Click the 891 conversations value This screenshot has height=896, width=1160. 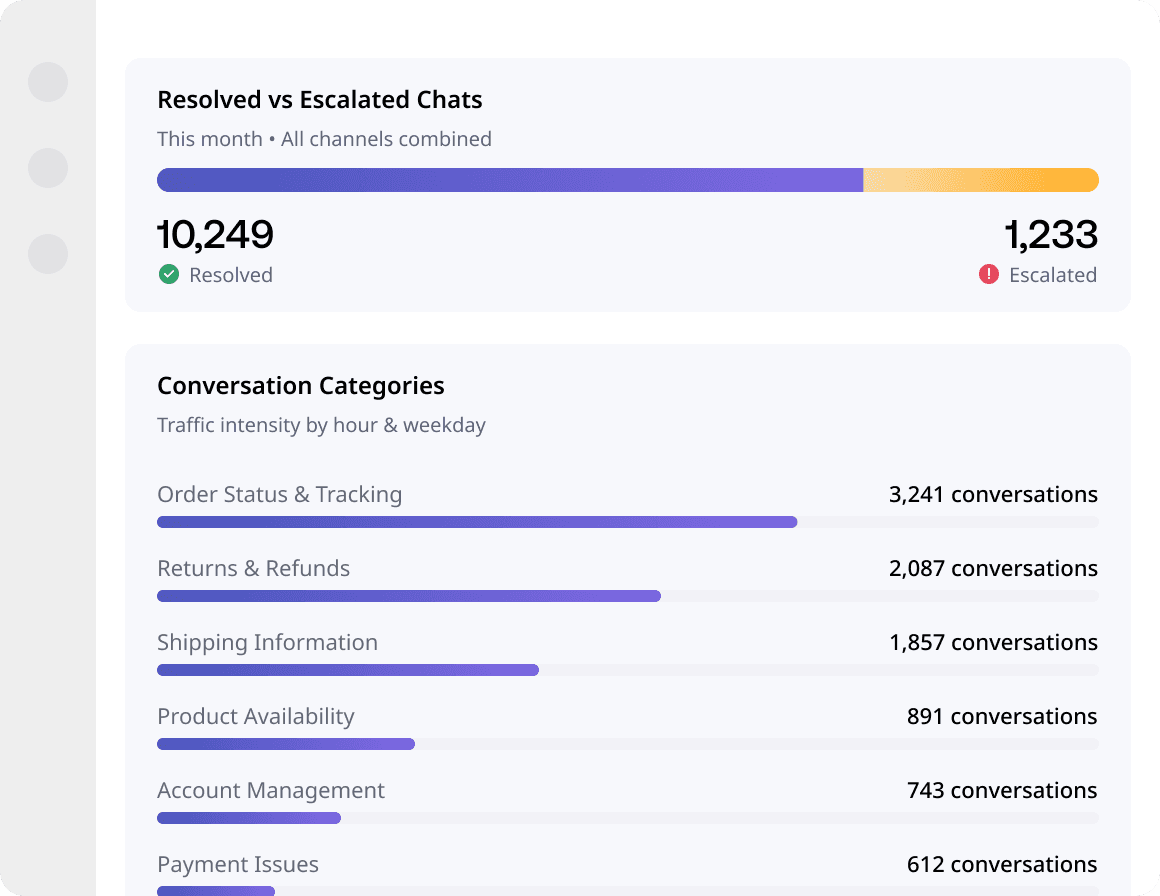[x=1002, y=717]
